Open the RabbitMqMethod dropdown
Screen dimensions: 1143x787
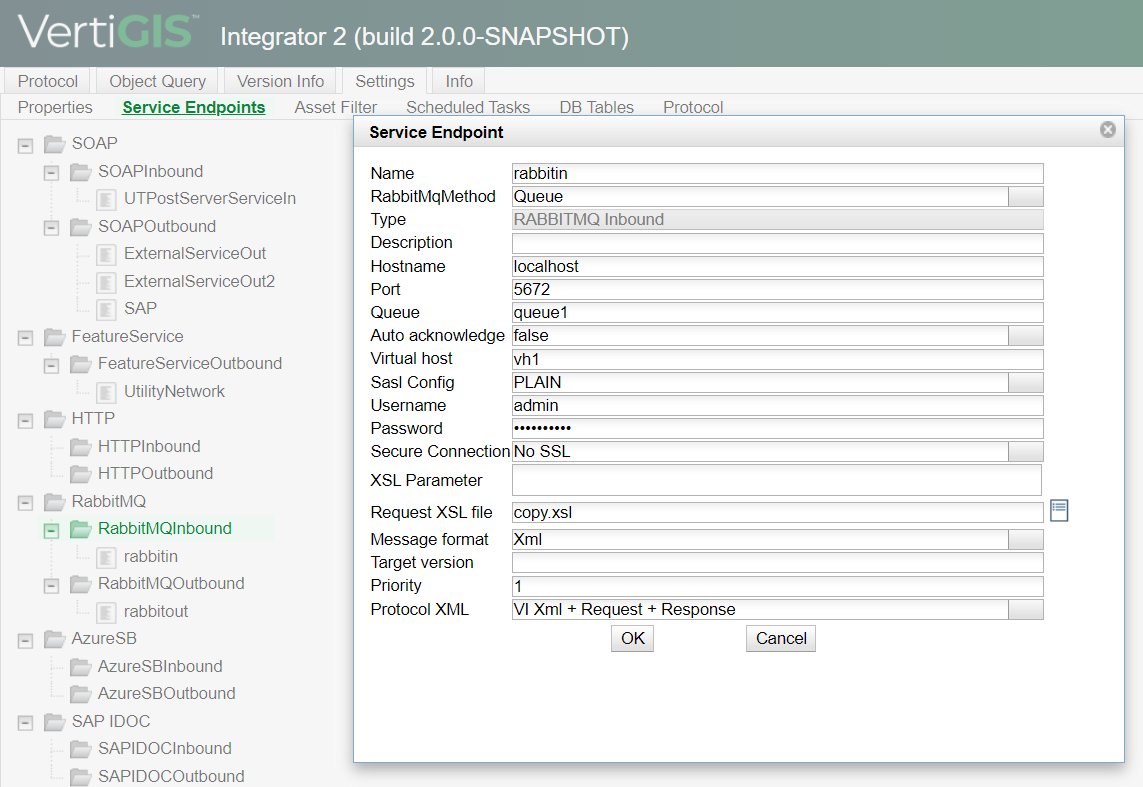coord(1026,196)
